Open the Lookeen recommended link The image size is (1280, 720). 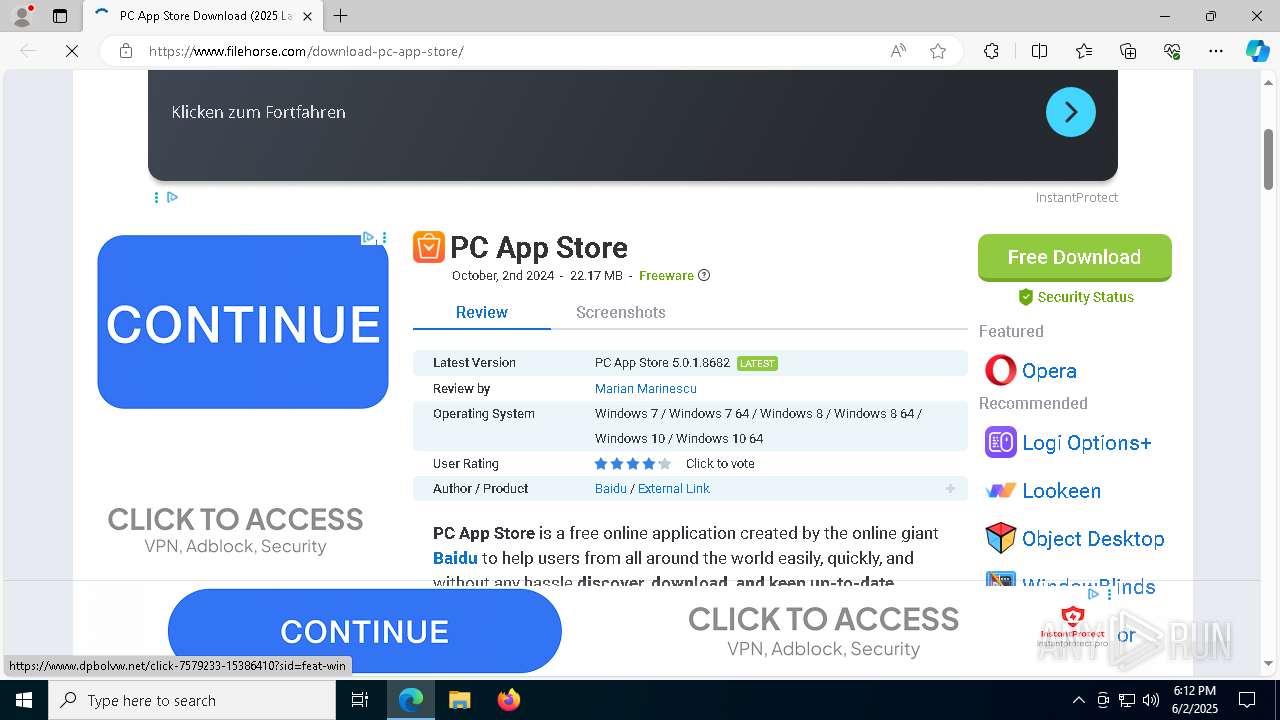1061,491
